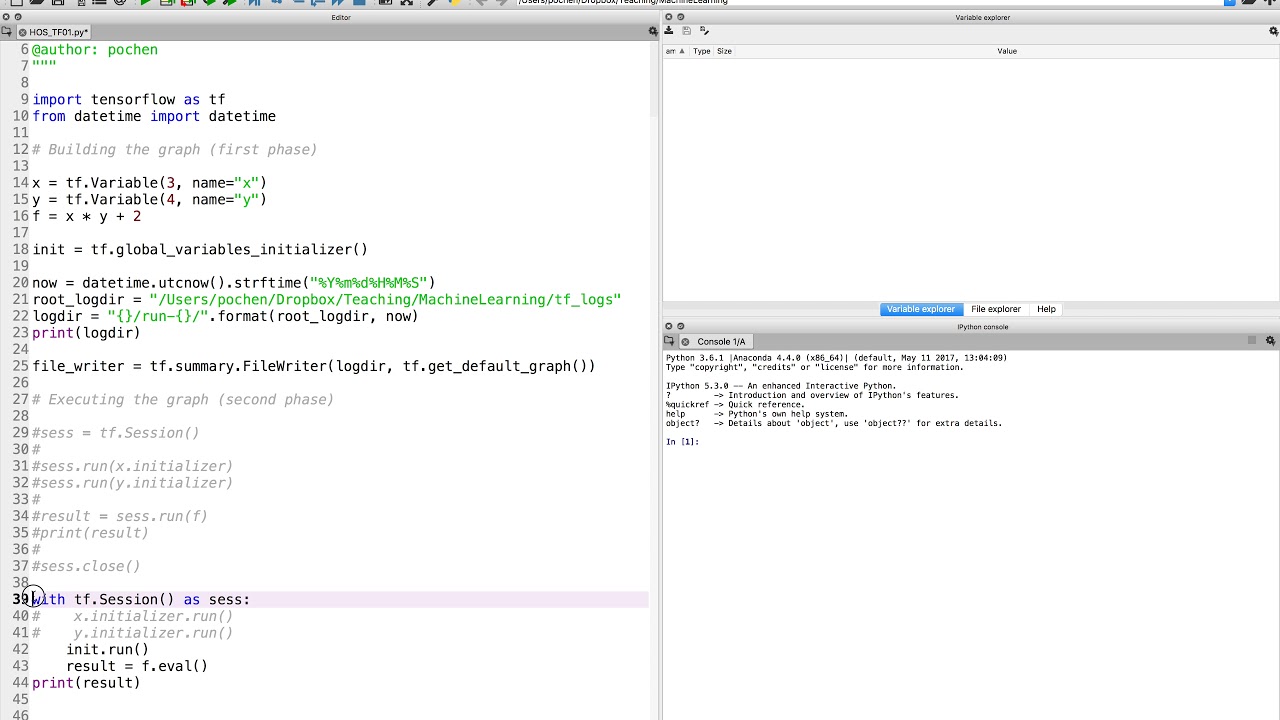Click the '# Building the graph (first phase)' comment
The height and width of the screenshot is (720, 1280).
pos(175,150)
